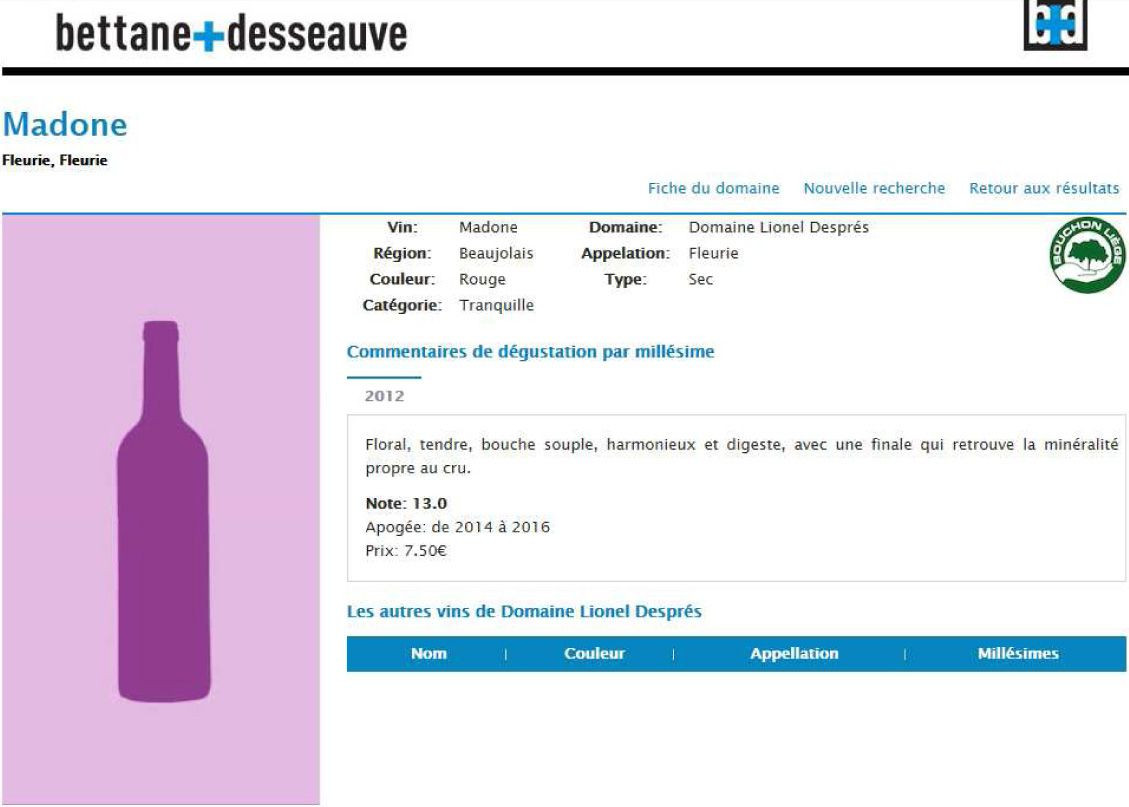
Task: Click 'Les autres vins de Domaine Lionel Després' heading
Action: tap(524, 612)
